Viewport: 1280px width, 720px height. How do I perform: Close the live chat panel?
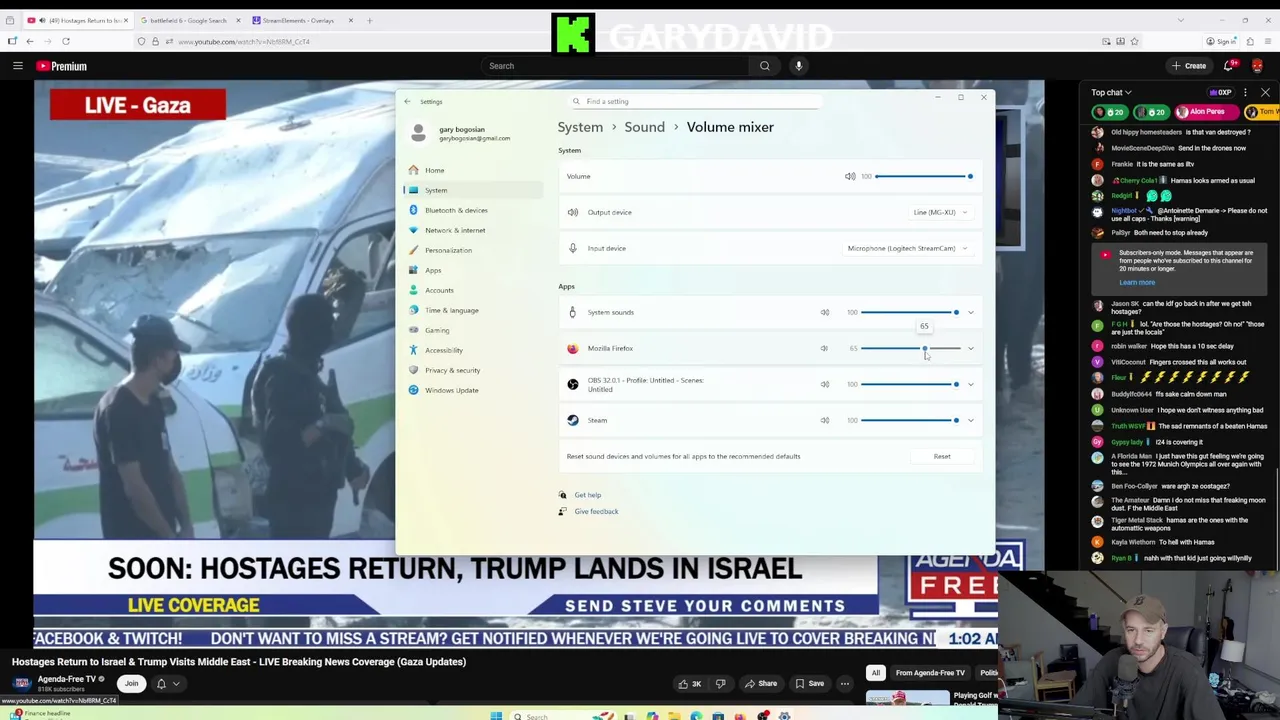1265,92
